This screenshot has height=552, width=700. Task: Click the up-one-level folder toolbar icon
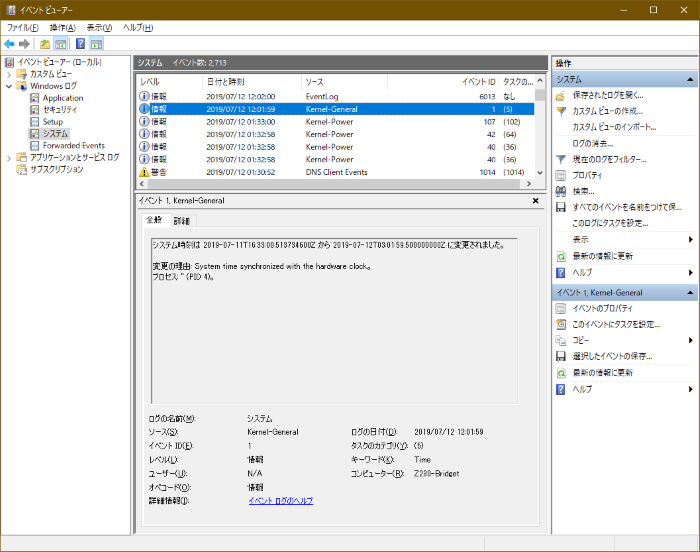click(45, 44)
